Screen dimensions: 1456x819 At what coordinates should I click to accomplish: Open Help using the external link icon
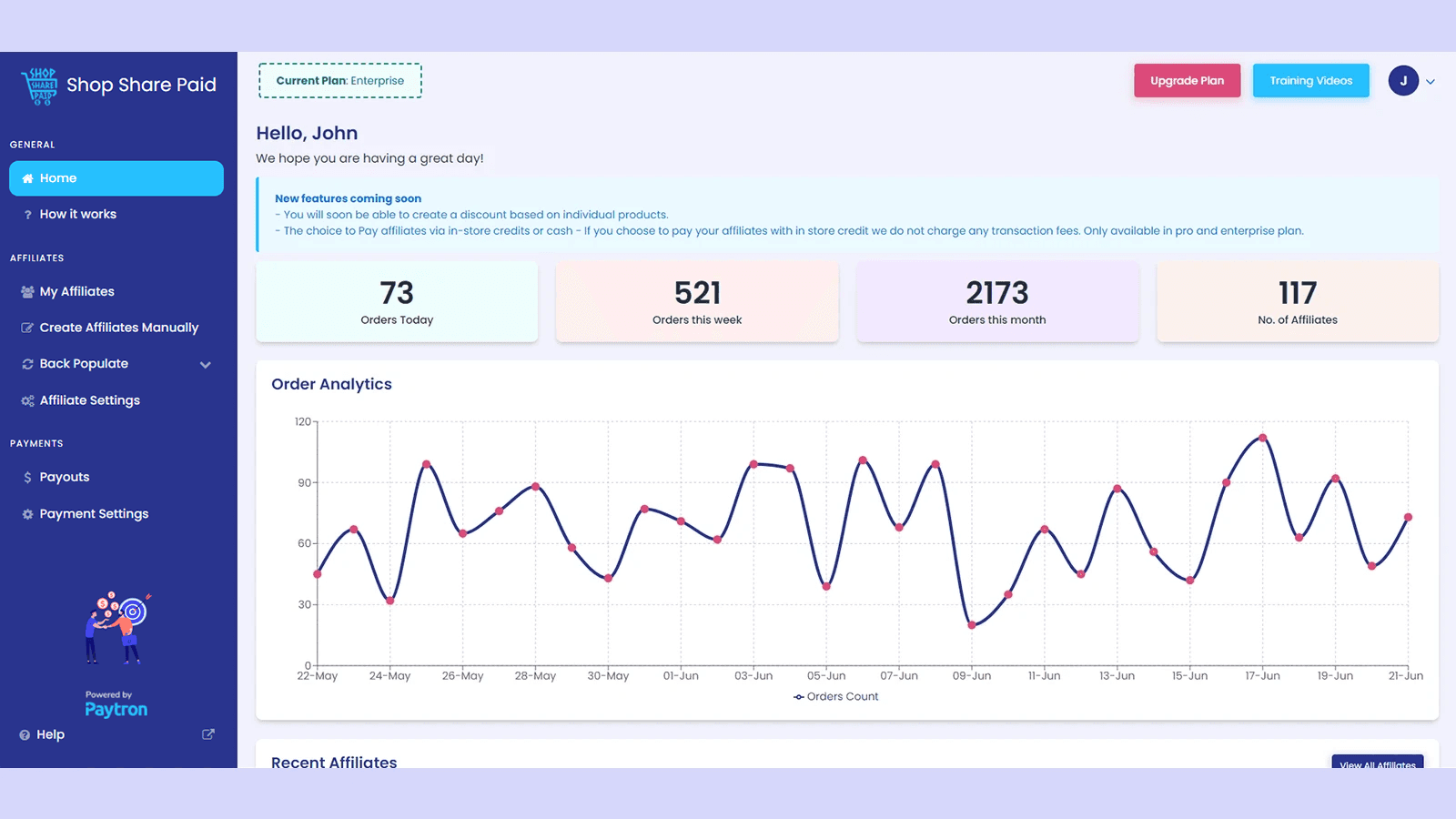coord(207,733)
